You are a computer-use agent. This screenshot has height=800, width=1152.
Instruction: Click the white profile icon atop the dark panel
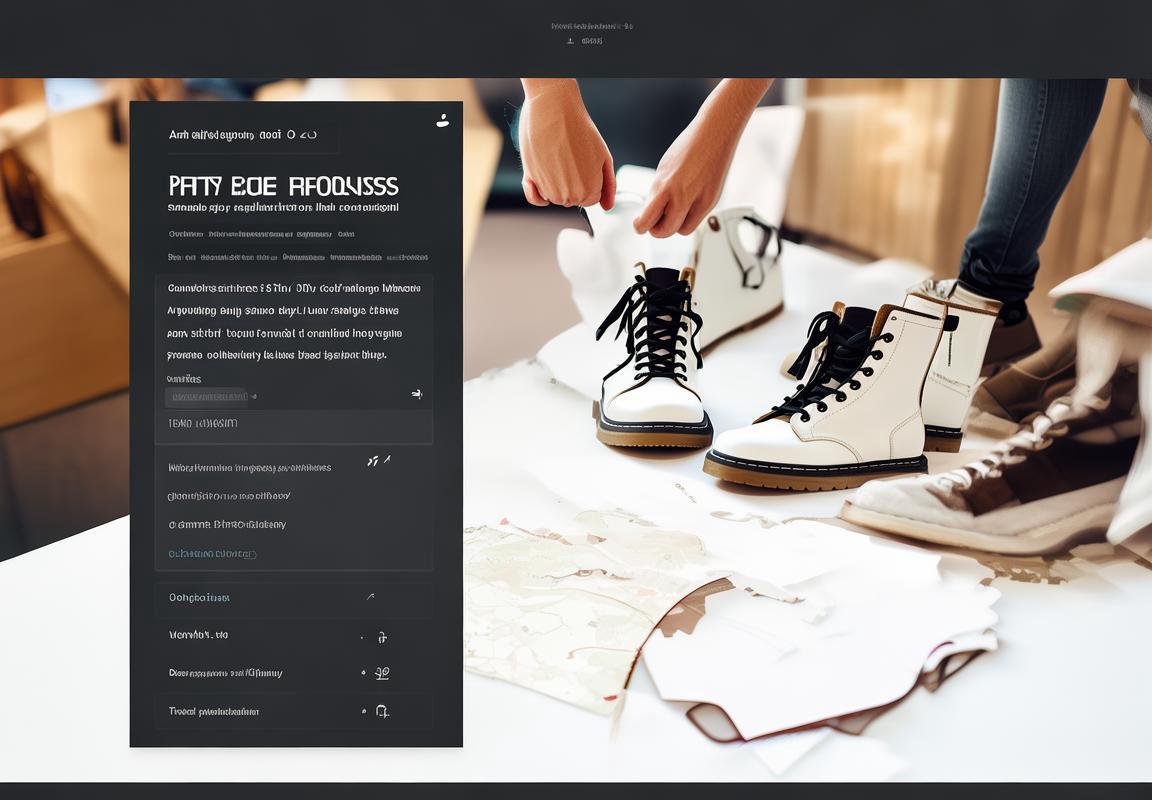click(442, 120)
